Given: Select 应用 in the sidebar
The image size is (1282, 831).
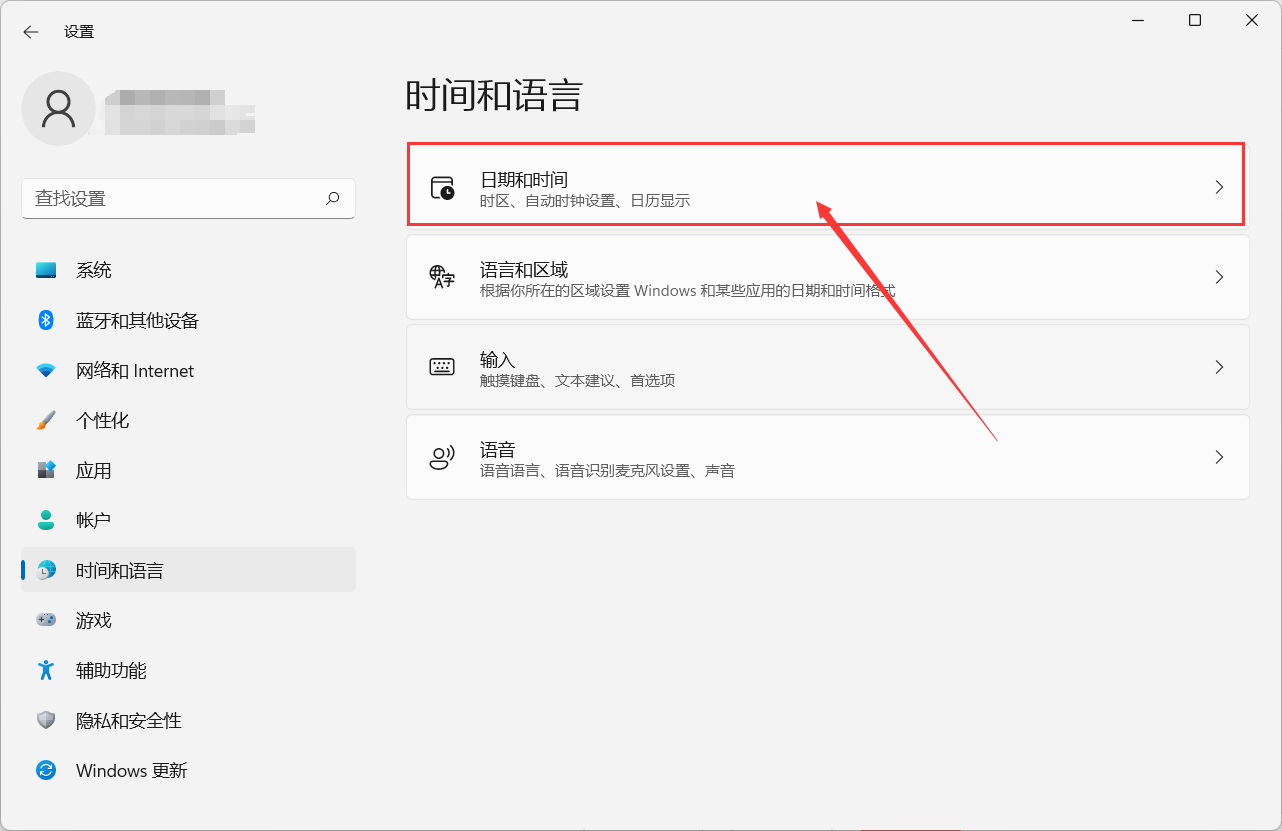Looking at the screenshot, I should (188, 470).
